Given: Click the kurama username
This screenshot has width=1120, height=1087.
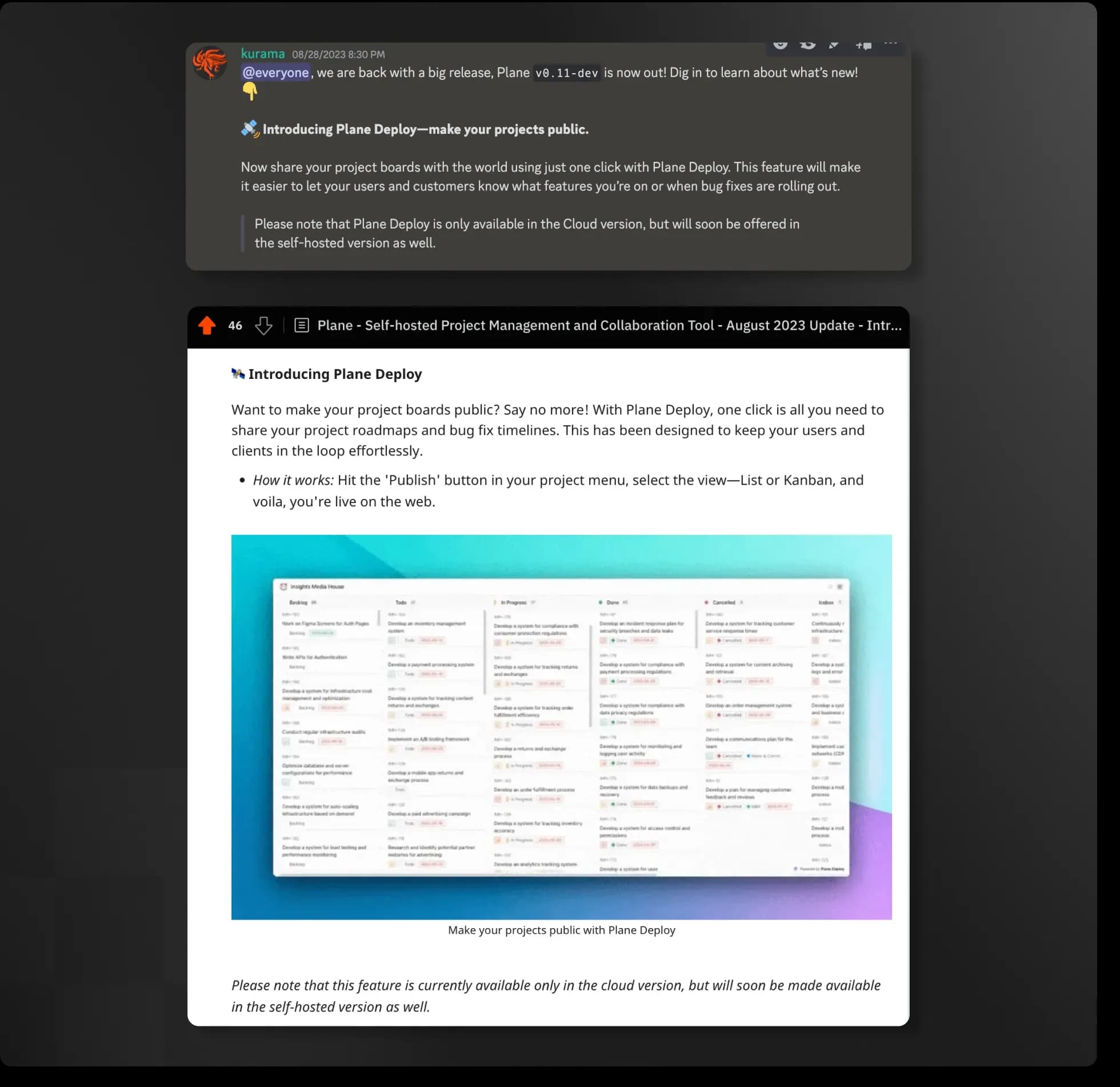Looking at the screenshot, I should point(262,54).
